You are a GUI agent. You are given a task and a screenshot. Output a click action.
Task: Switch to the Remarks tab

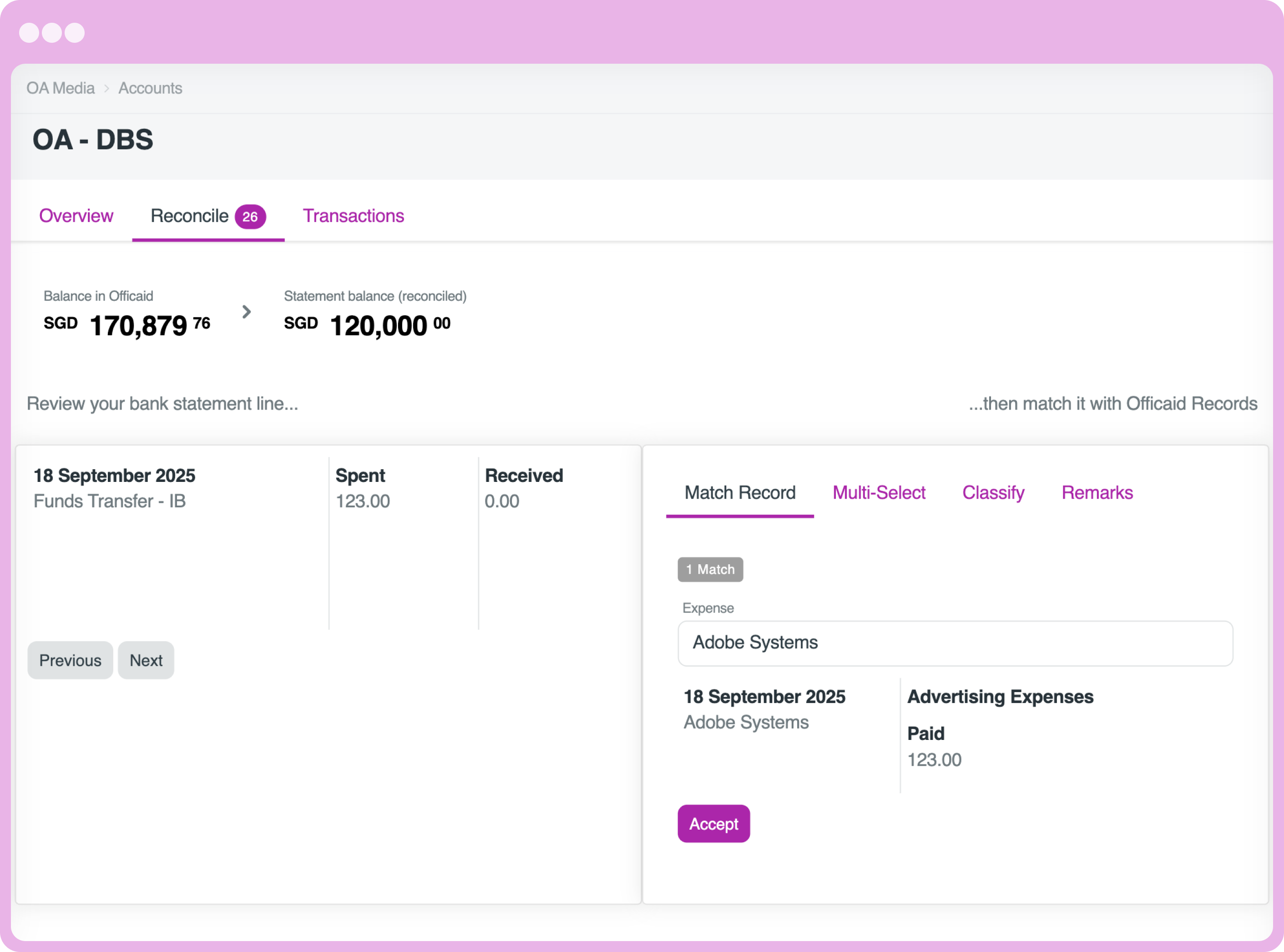click(x=1097, y=493)
